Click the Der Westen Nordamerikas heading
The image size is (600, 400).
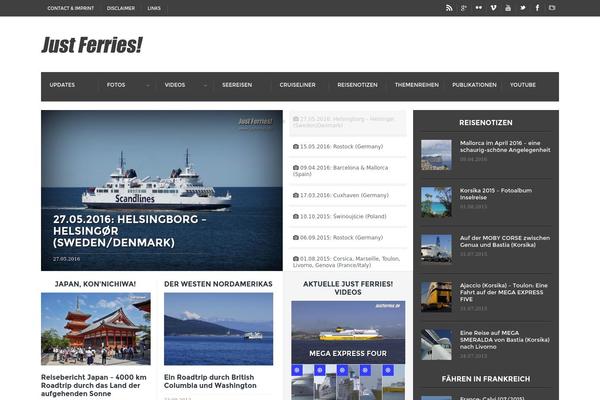click(218, 284)
